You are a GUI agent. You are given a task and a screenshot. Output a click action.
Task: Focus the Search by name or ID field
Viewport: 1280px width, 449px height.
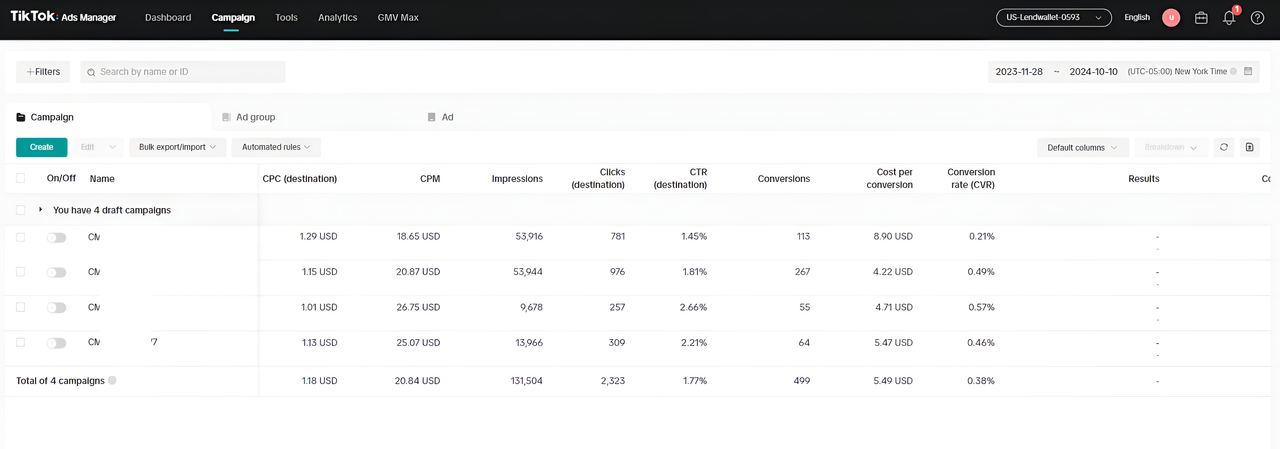183,72
